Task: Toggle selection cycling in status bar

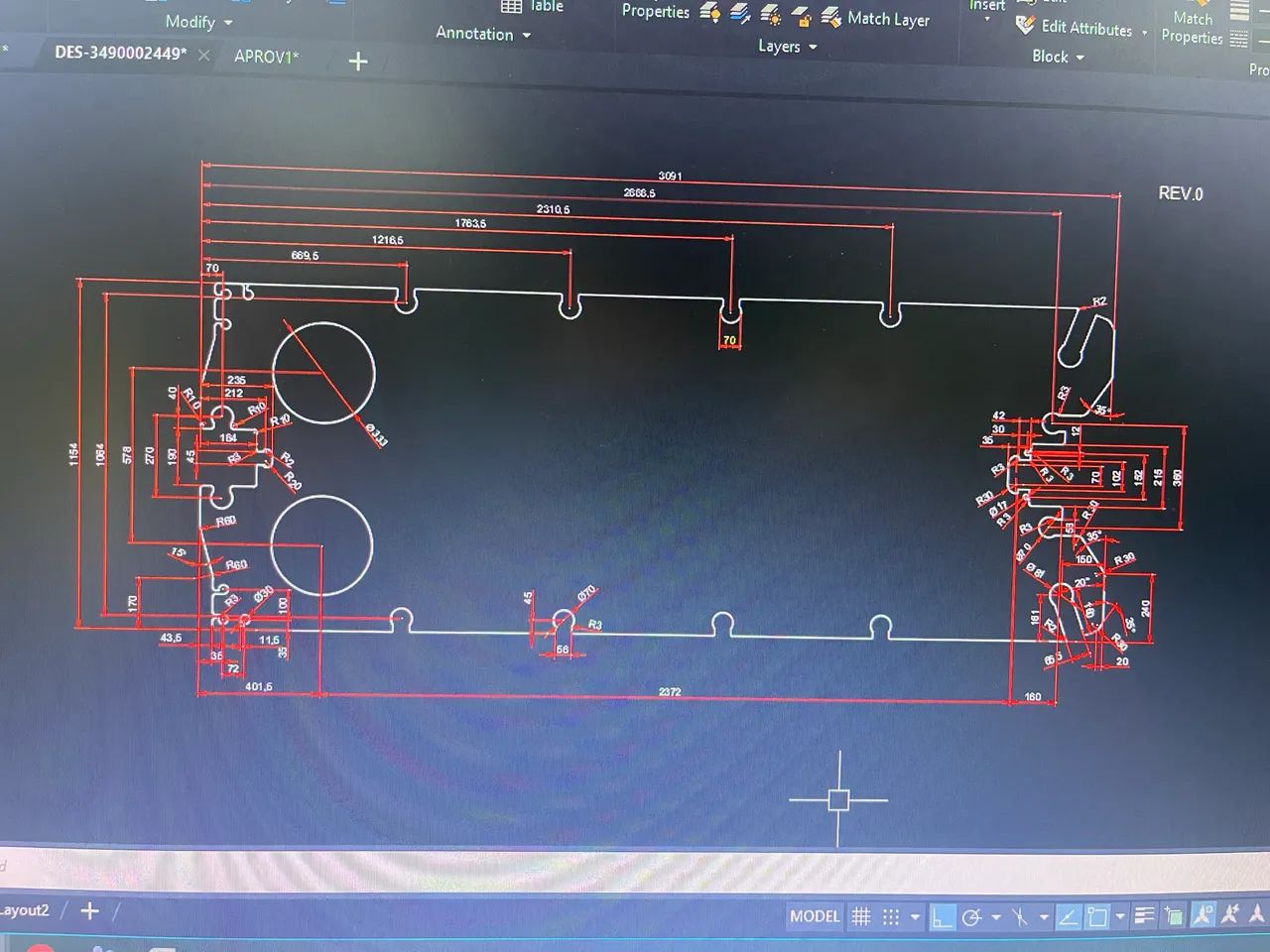Action: click(1173, 916)
